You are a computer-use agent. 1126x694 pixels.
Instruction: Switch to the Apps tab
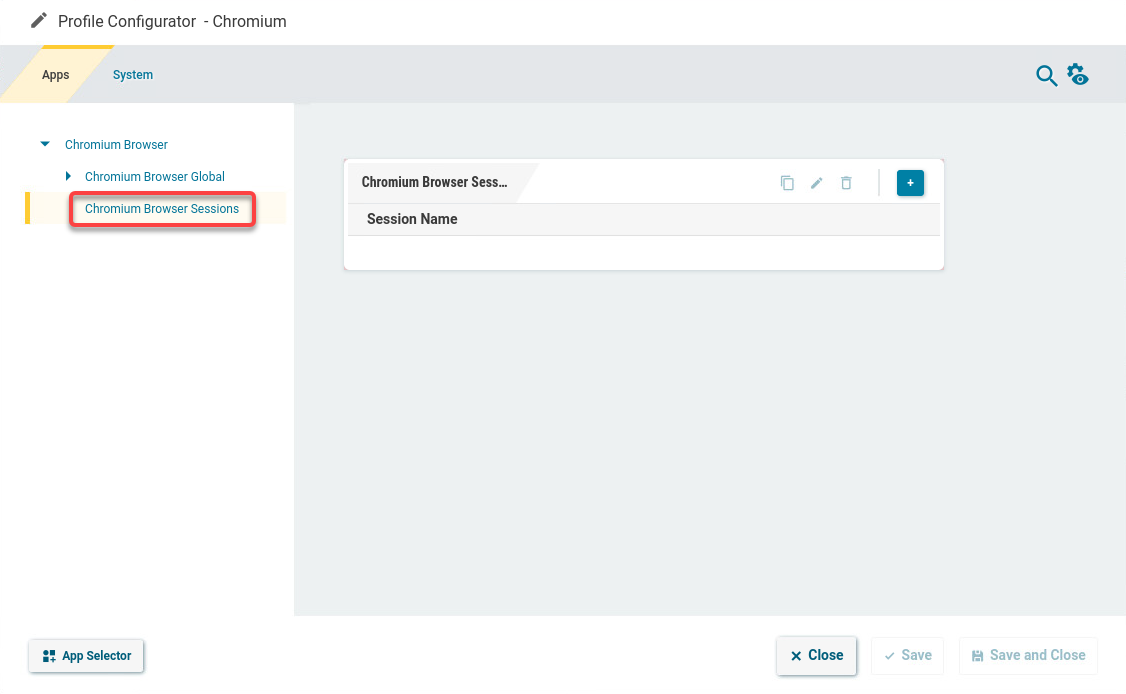pyautogui.click(x=56, y=75)
